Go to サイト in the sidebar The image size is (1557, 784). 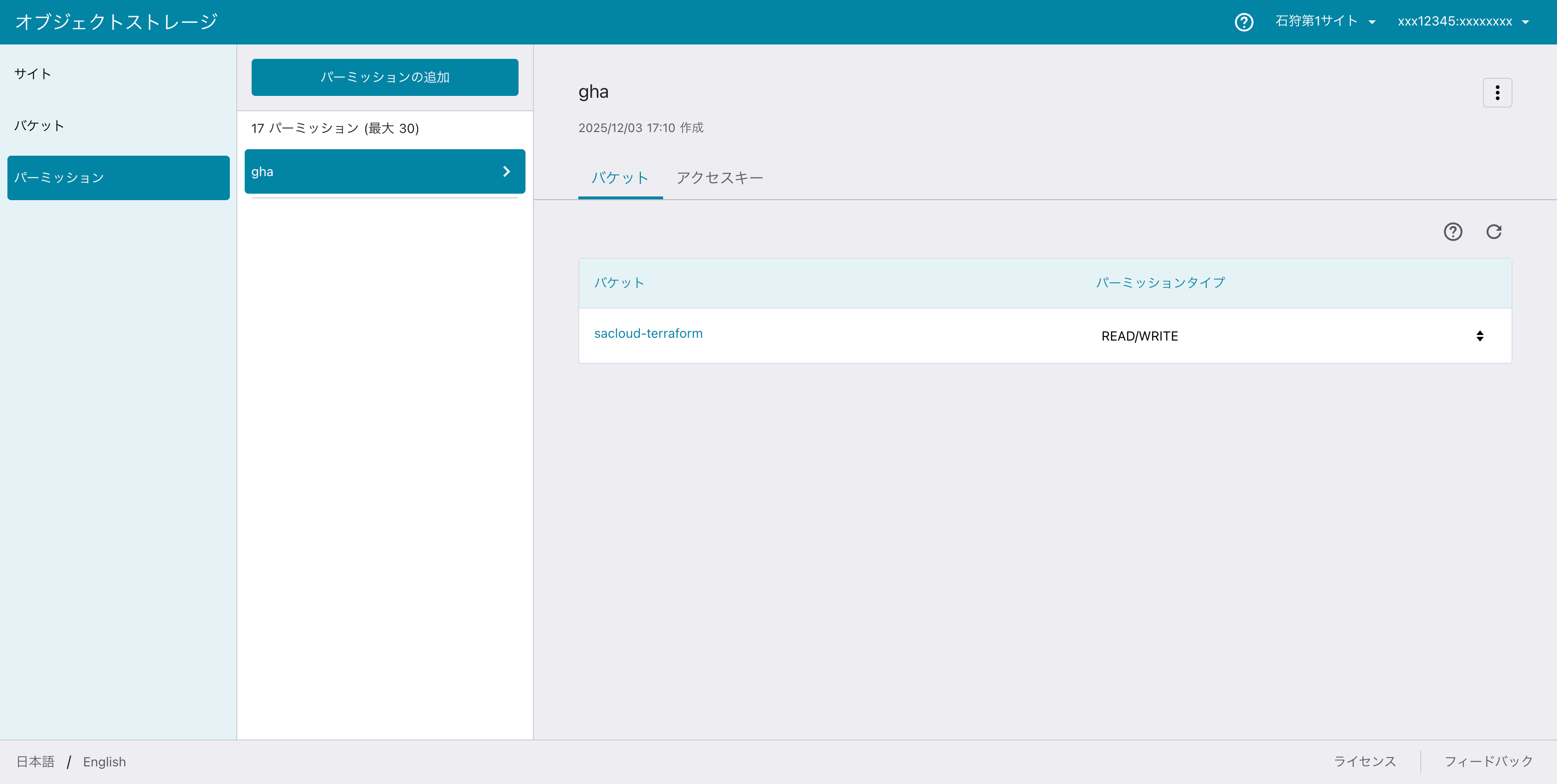point(33,74)
